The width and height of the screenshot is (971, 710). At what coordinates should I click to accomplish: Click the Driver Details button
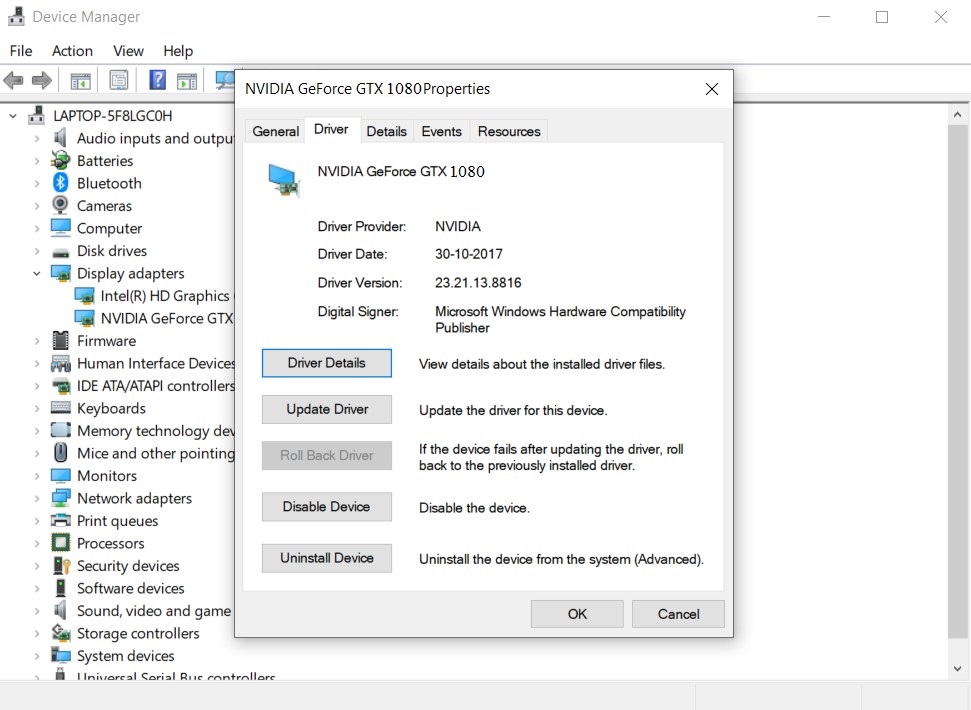[x=326, y=363]
